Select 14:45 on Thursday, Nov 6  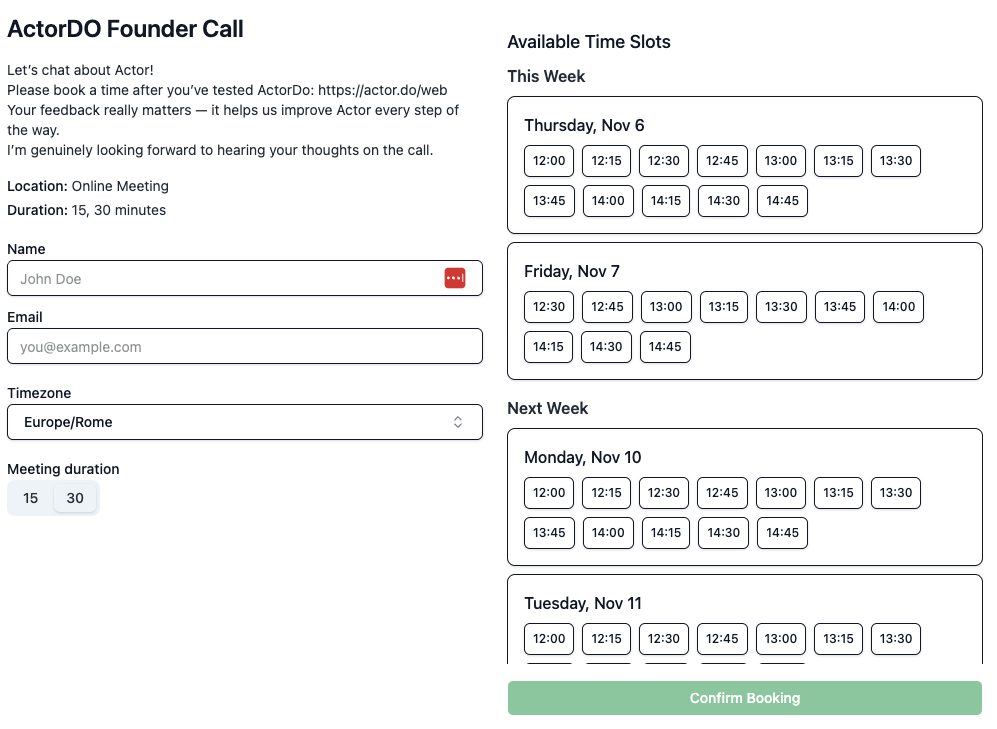tap(782, 201)
